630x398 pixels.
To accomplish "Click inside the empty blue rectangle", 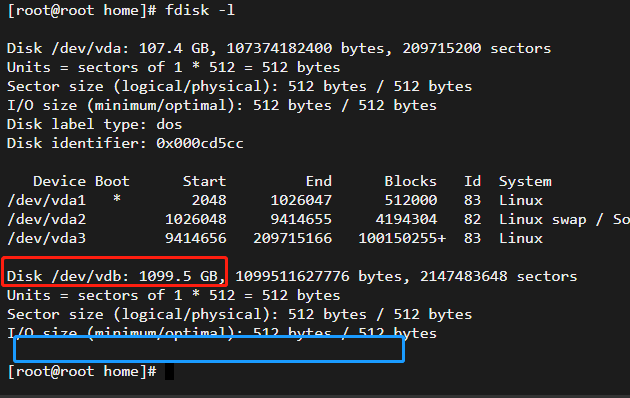I will click(209, 349).
